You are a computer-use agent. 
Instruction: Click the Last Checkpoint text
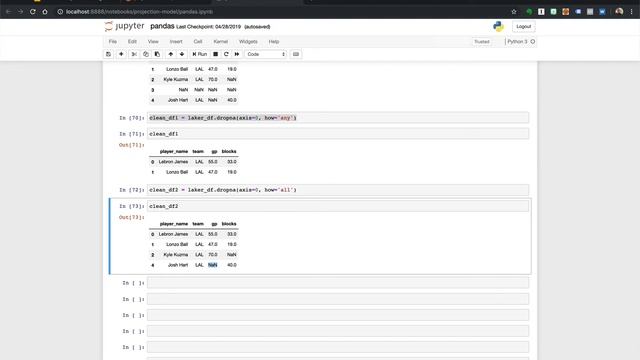coord(209,27)
